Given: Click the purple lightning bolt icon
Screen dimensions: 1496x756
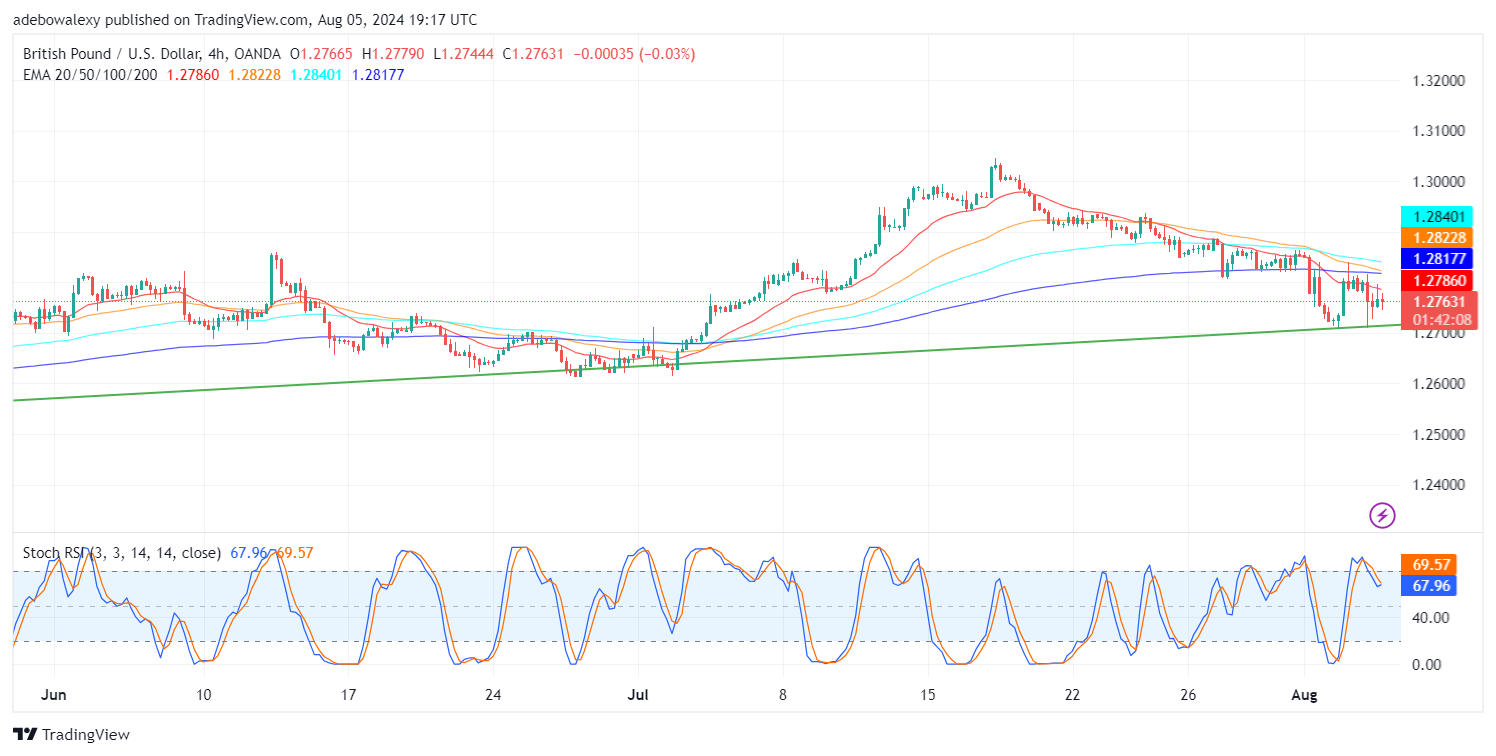Looking at the screenshot, I should pos(1382,516).
